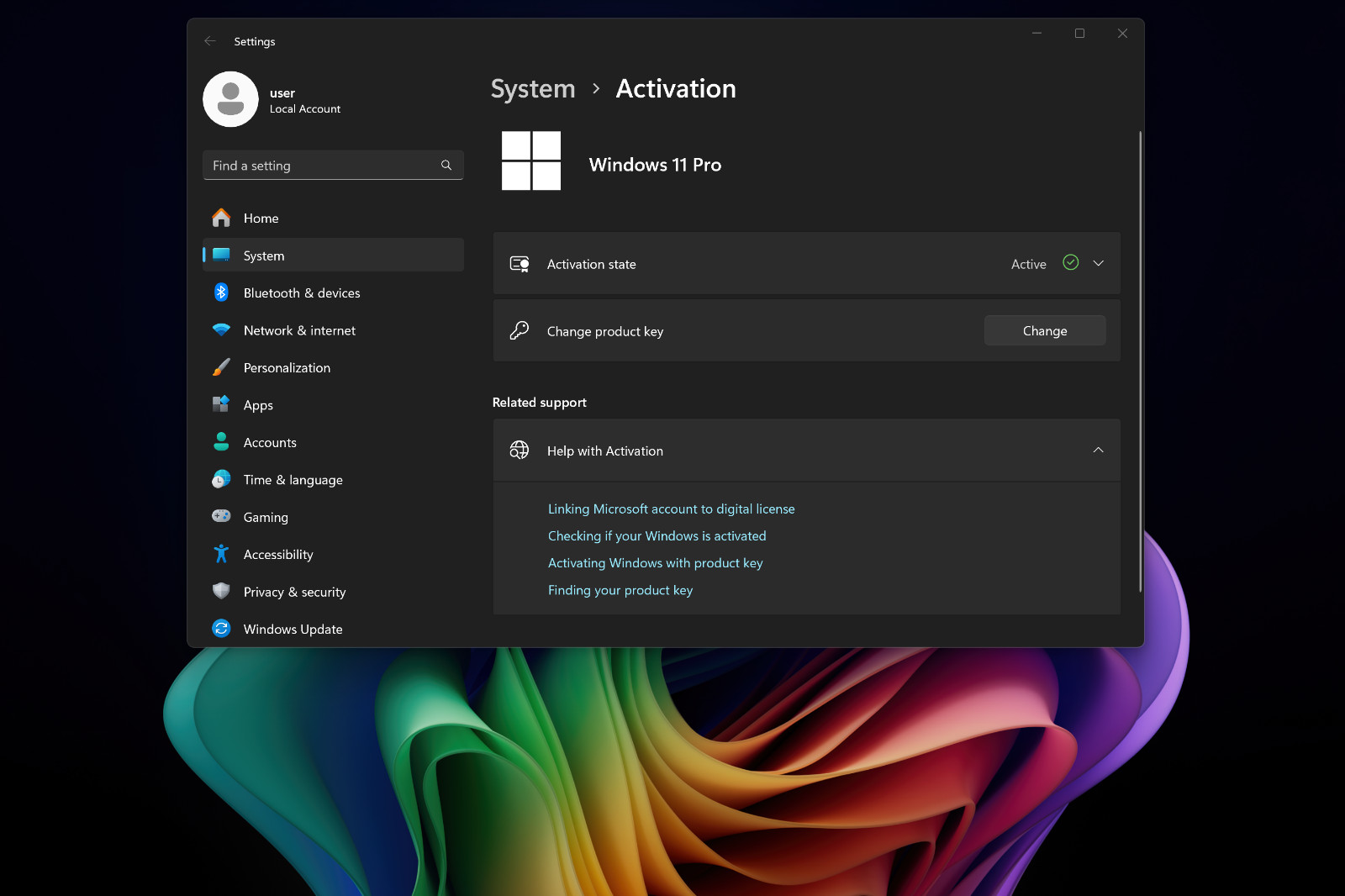Image resolution: width=1345 pixels, height=896 pixels.
Task: Close the Settings window
Action: 1122,34
